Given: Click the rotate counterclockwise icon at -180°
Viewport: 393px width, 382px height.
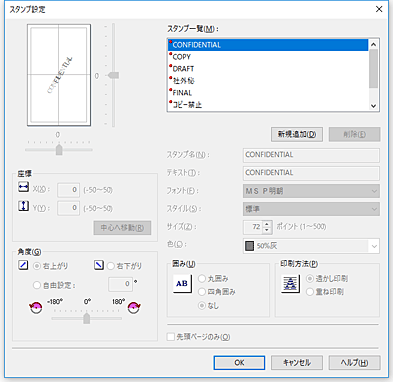Looking at the screenshot, I should tap(36, 307).
